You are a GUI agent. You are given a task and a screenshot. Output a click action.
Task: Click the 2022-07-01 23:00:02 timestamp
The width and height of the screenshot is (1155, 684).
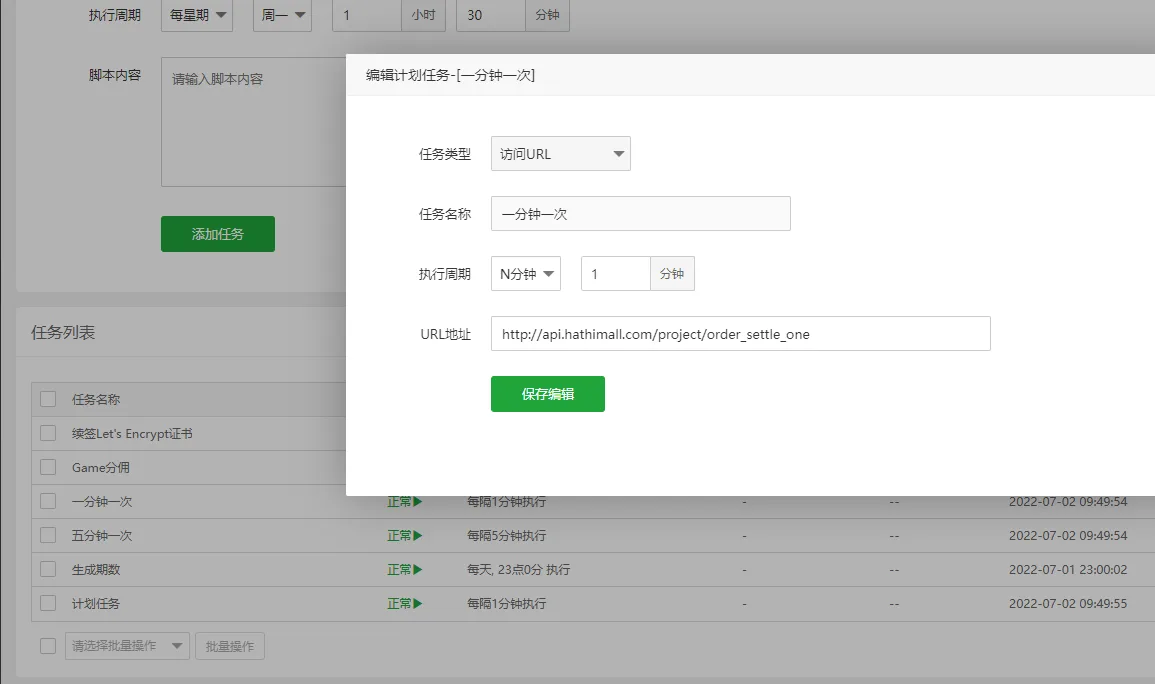pyautogui.click(x=1068, y=569)
